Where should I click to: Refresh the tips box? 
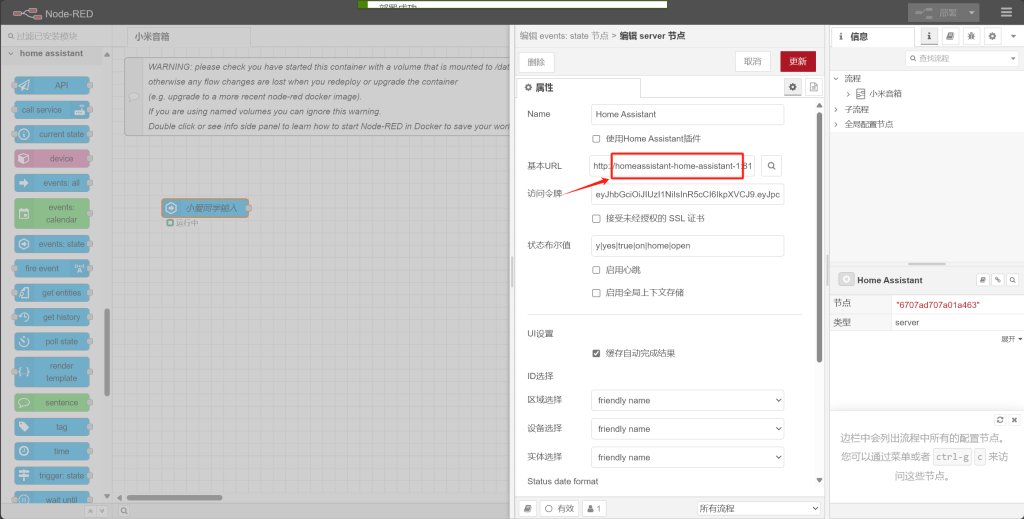pos(1000,420)
